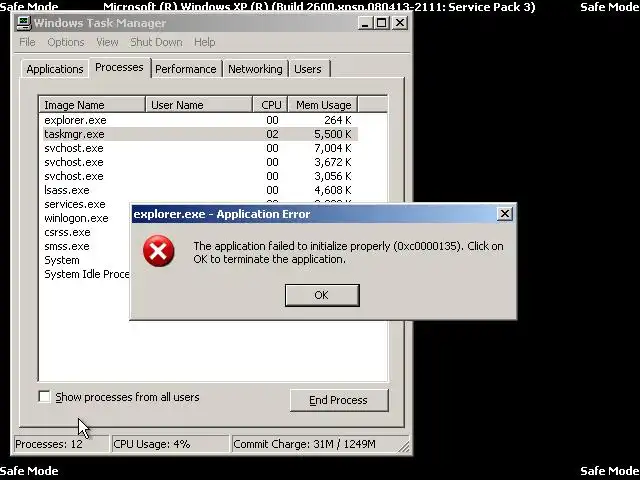The height and width of the screenshot is (480, 640).
Task: Select svchost.exe using 3,672 K
Action: [200, 162]
